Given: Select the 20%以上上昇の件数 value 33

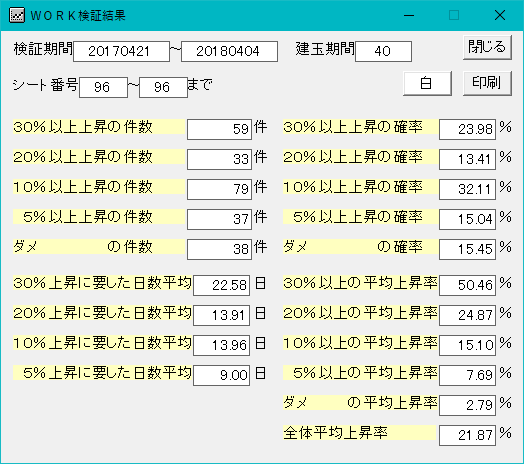Looking at the screenshot, I should point(219,159).
